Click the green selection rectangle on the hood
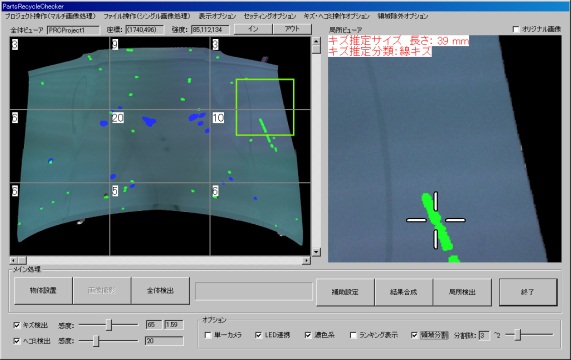Image resolution: width=571 pixels, height=360 pixels. (x=265, y=107)
